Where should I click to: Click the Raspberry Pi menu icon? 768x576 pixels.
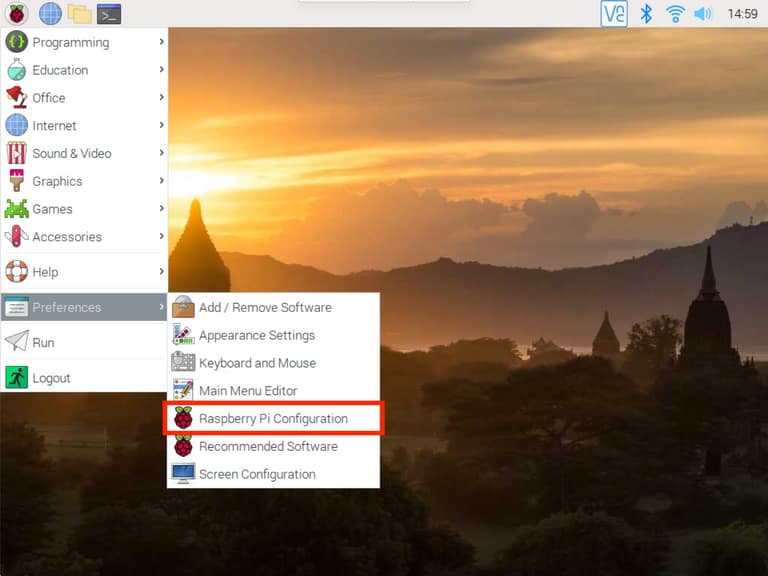pos(17,14)
